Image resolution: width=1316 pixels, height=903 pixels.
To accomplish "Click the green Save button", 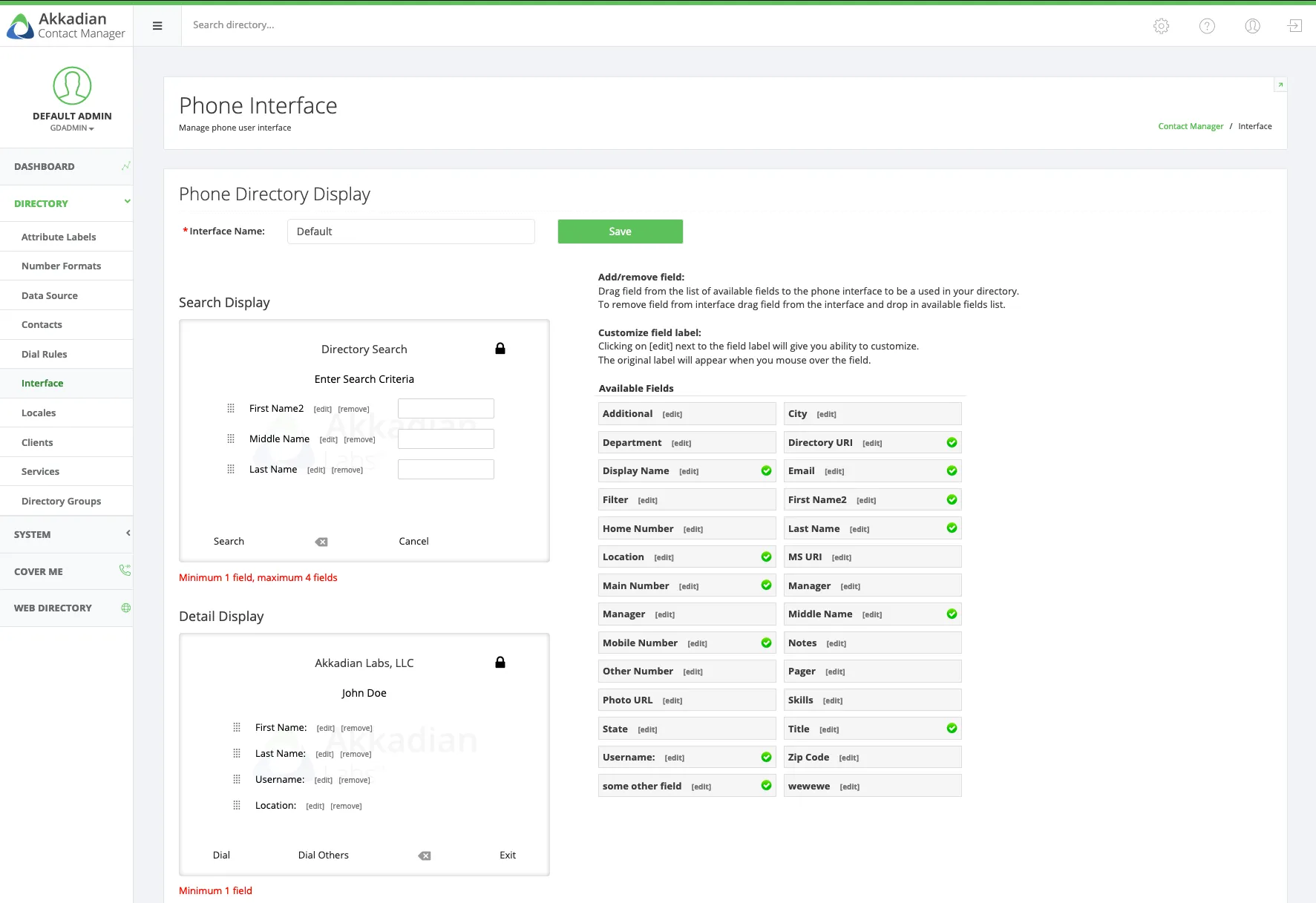I will [x=620, y=232].
